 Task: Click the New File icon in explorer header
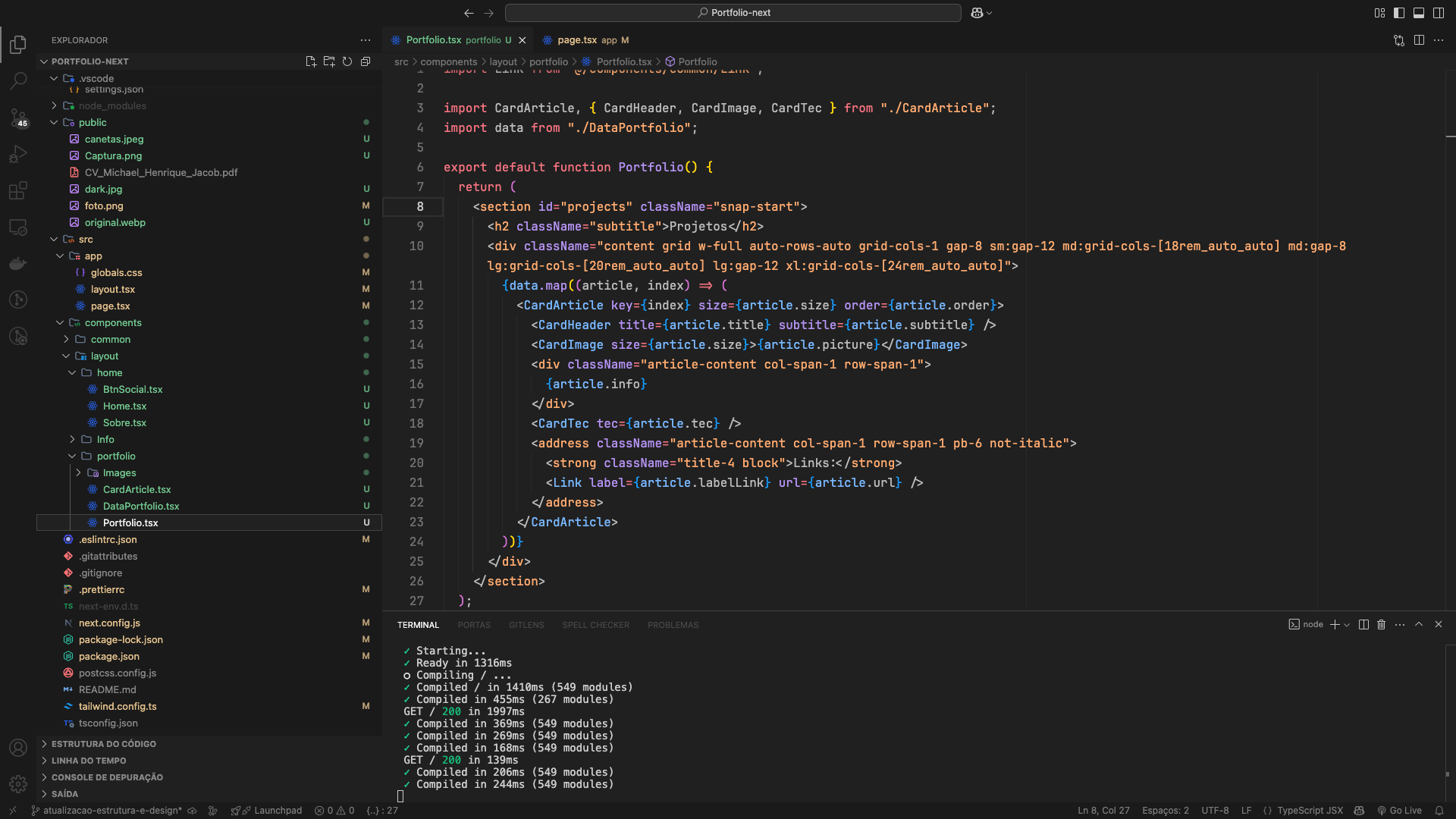click(x=310, y=61)
